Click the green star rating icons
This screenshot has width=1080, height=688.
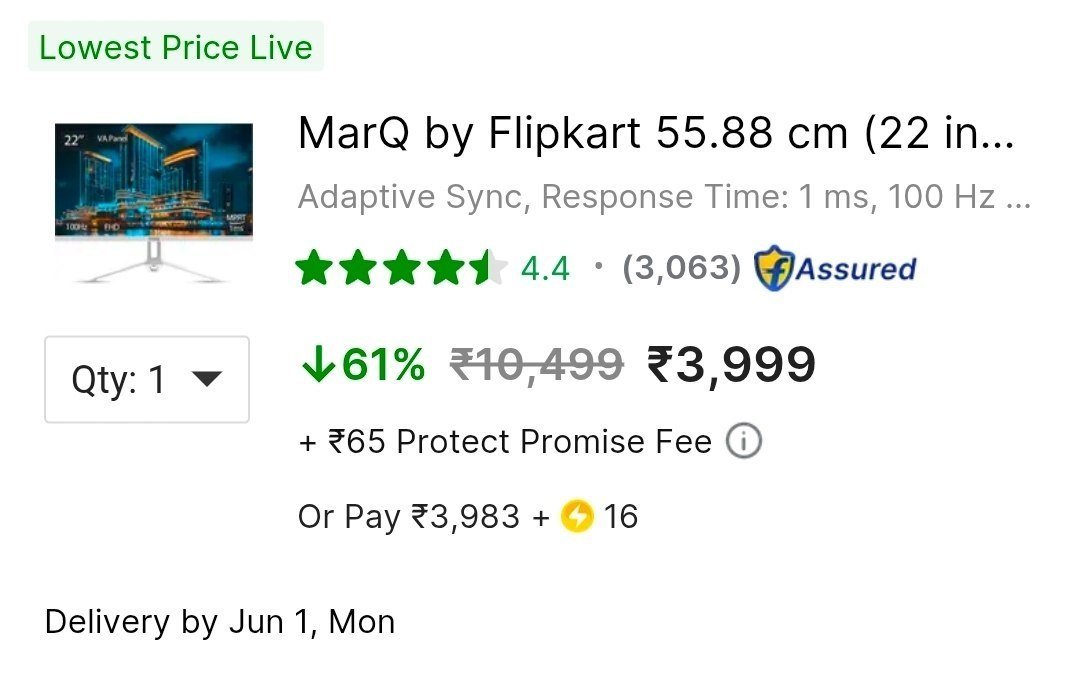click(402, 268)
